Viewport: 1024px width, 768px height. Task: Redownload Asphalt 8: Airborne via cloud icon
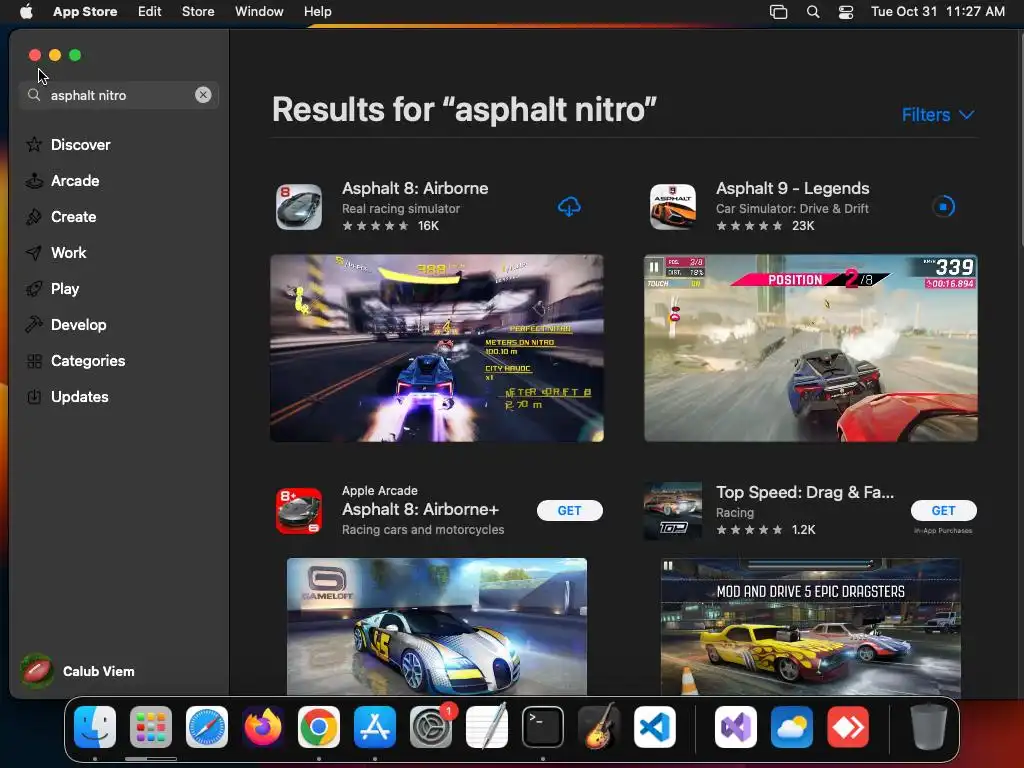coord(569,207)
